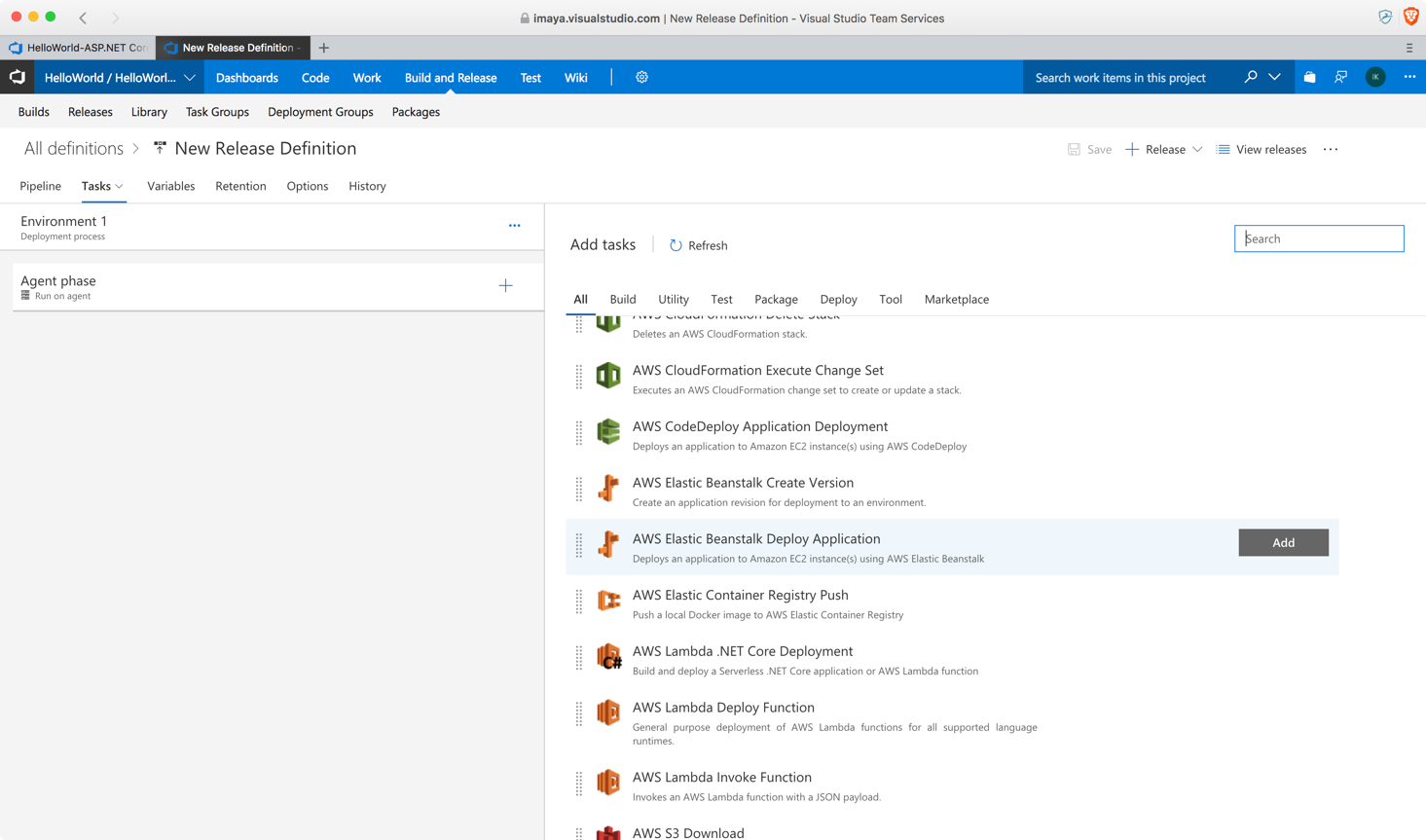Expand the Release dropdown arrow
This screenshot has height=840, width=1426.
[x=1197, y=149]
